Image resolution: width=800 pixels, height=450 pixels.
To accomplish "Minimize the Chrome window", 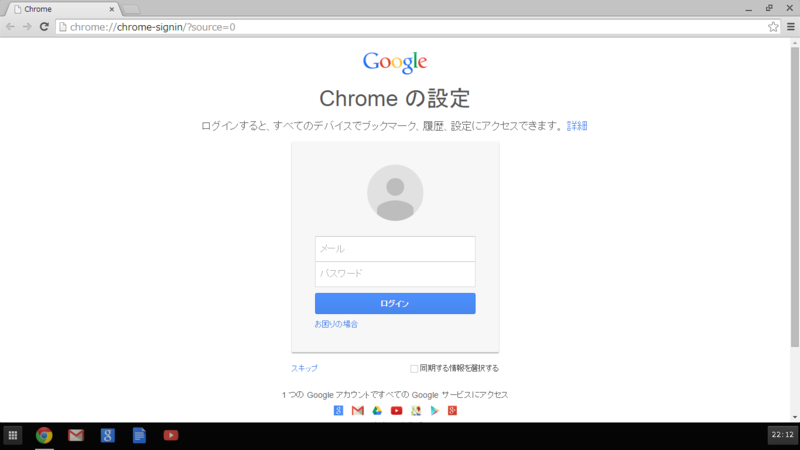I will point(748,9).
